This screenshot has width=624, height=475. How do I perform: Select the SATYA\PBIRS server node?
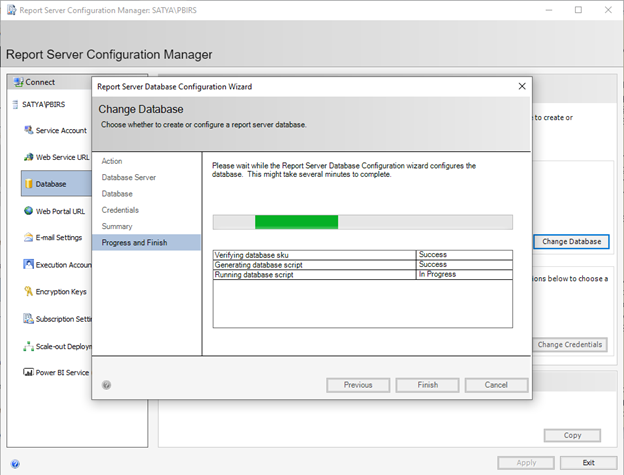(x=37, y=104)
